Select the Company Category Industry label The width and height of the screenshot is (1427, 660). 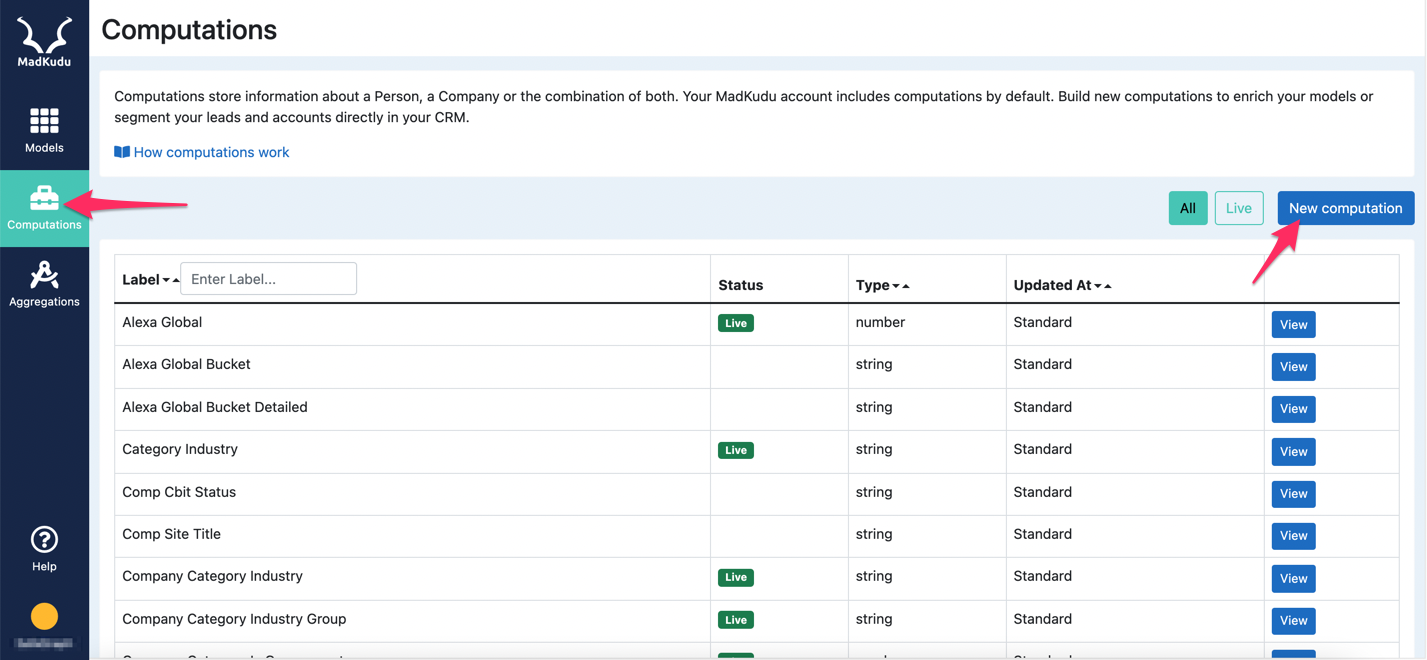coord(212,576)
